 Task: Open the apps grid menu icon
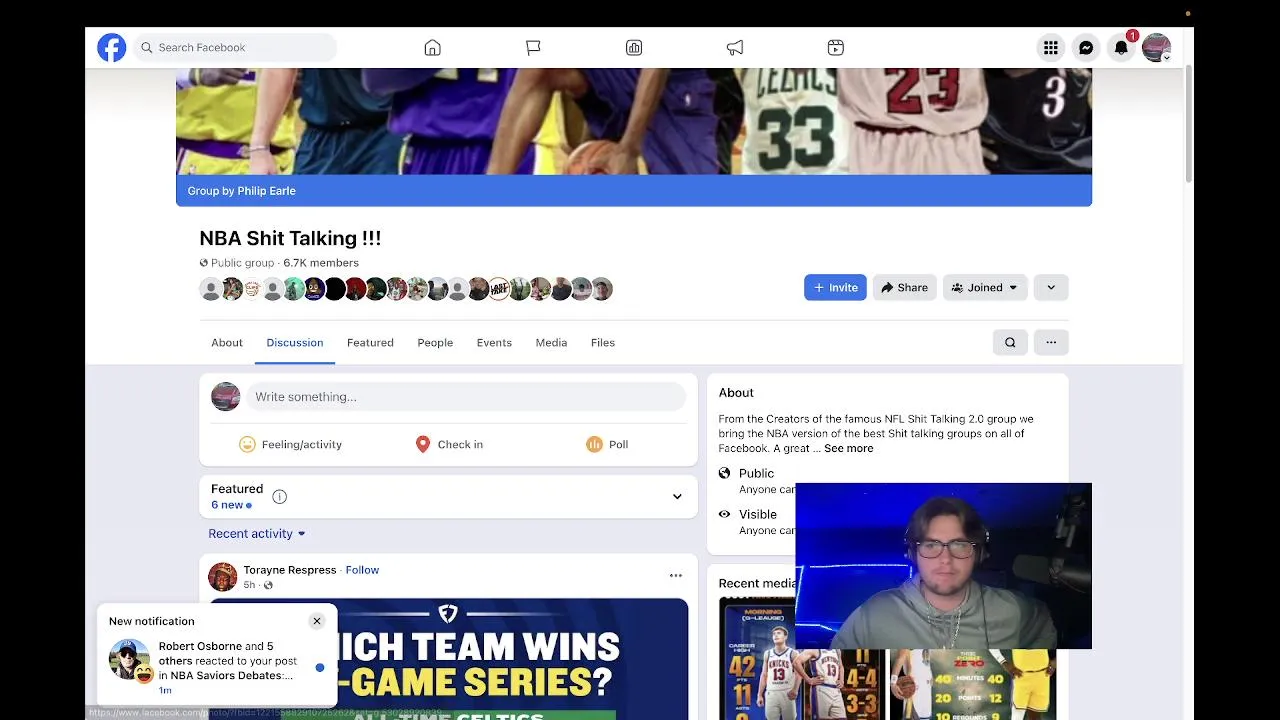[1050, 47]
